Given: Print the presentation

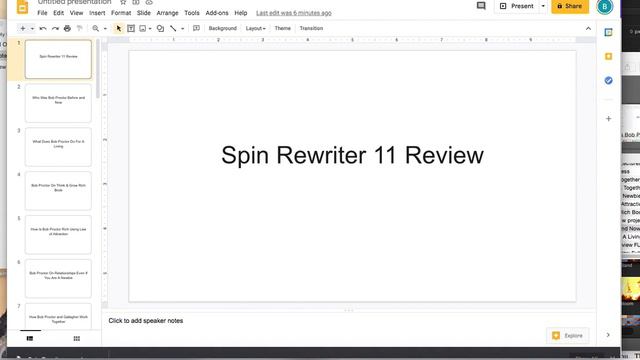Looking at the screenshot, I should pos(67,29).
